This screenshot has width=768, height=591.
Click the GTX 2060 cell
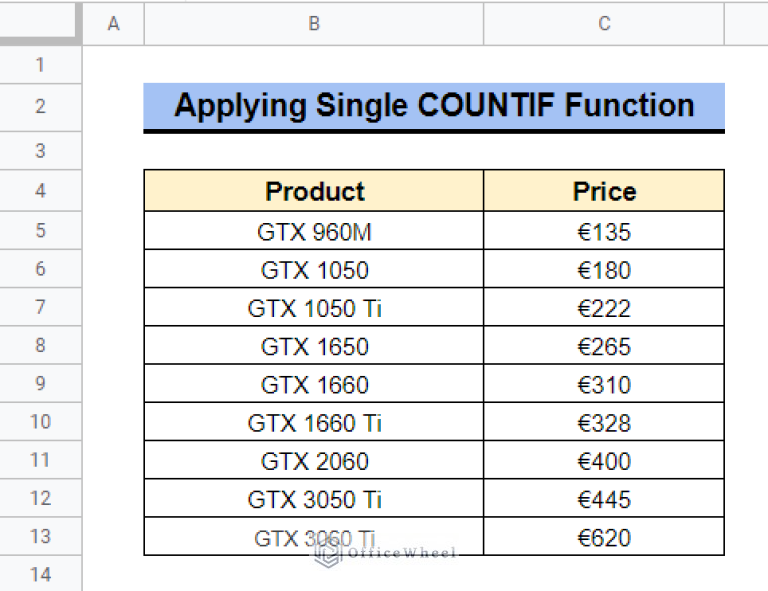click(314, 460)
